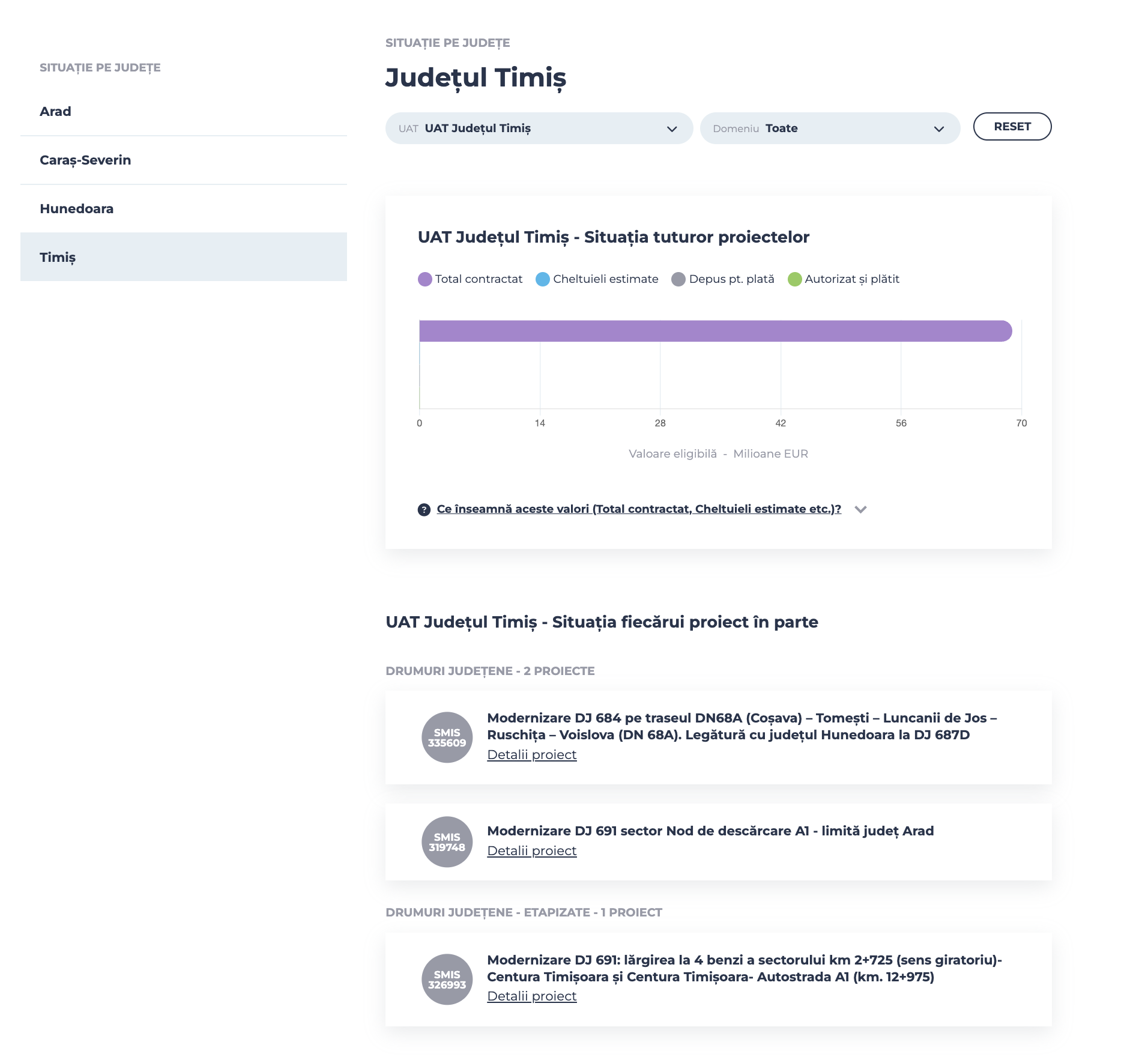The width and height of the screenshot is (1148, 1057).
Task: Open Detalii proiect for DJ 691 Nod de descărcare
Action: pyautogui.click(x=531, y=851)
